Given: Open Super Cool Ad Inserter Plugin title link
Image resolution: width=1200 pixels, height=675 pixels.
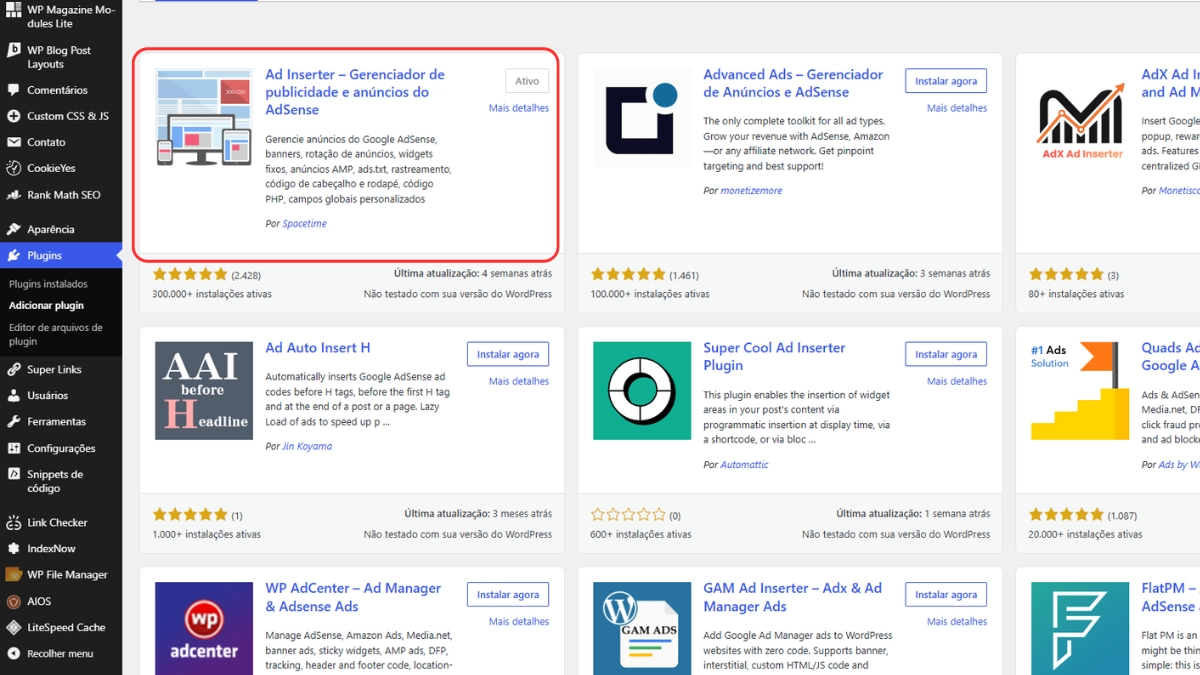Looking at the screenshot, I should [x=774, y=357].
